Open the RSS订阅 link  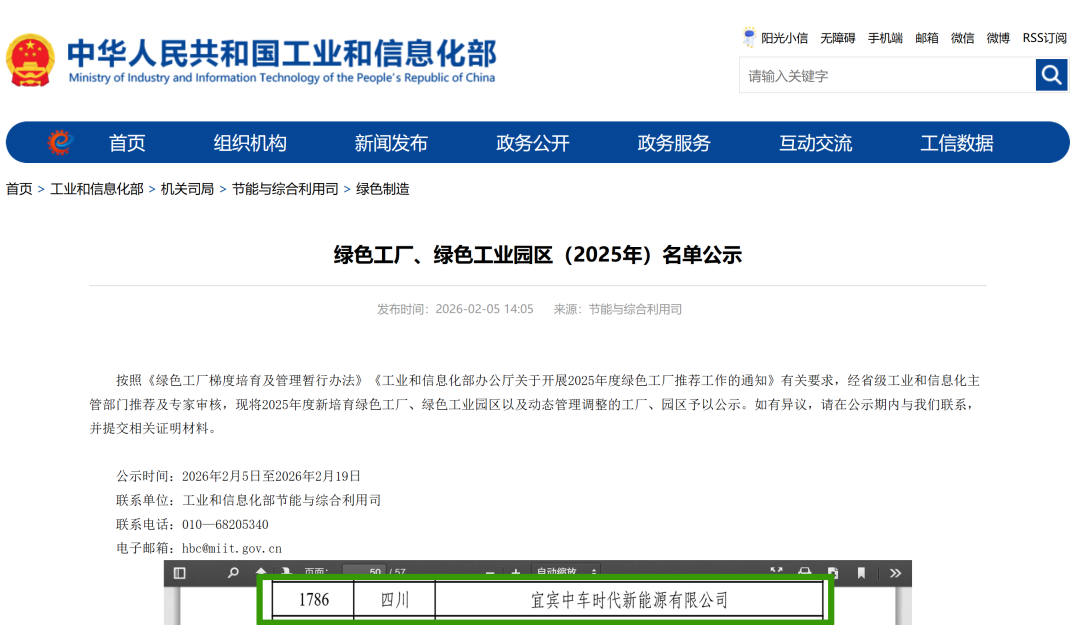(1044, 38)
